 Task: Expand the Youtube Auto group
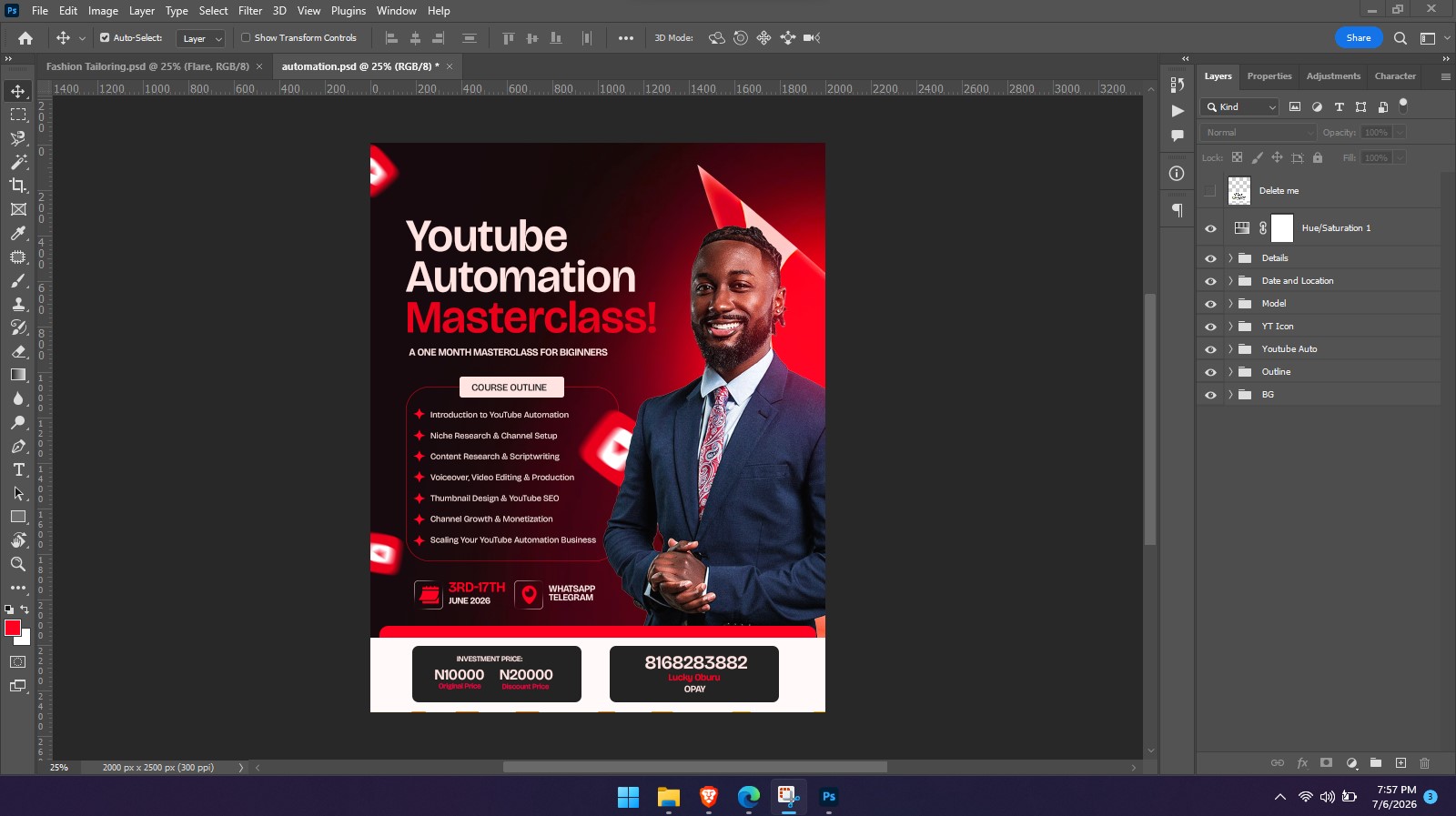click(x=1230, y=349)
